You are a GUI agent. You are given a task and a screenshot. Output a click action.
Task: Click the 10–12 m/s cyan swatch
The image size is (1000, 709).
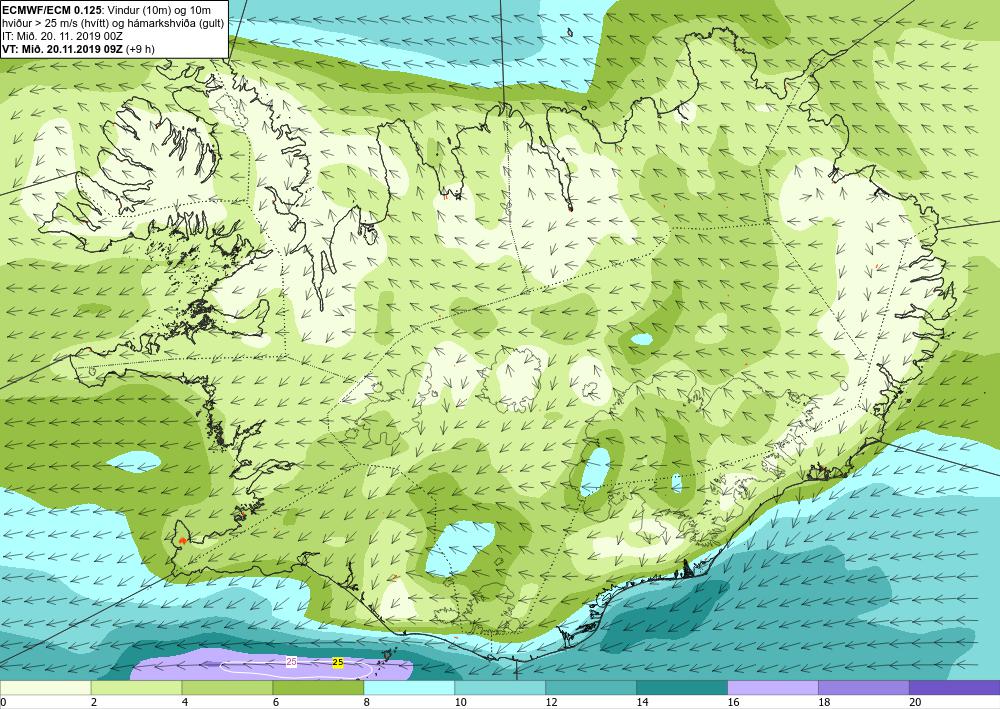(x=499, y=688)
